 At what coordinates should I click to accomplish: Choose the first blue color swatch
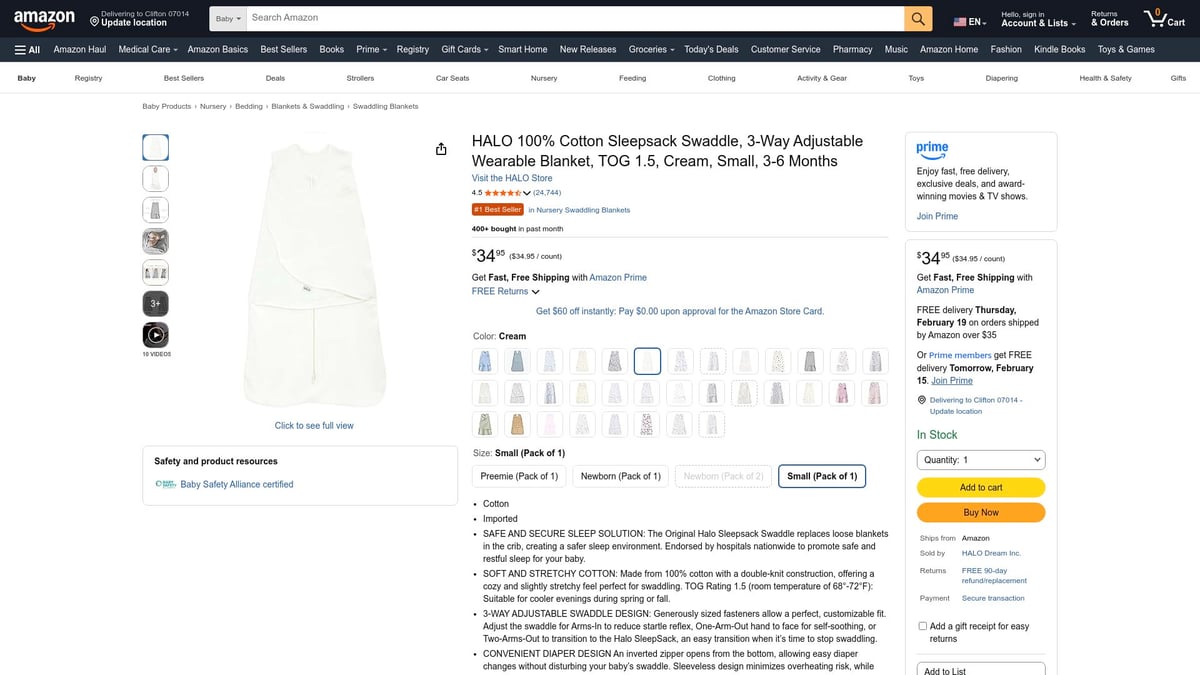(x=485, y=361)
